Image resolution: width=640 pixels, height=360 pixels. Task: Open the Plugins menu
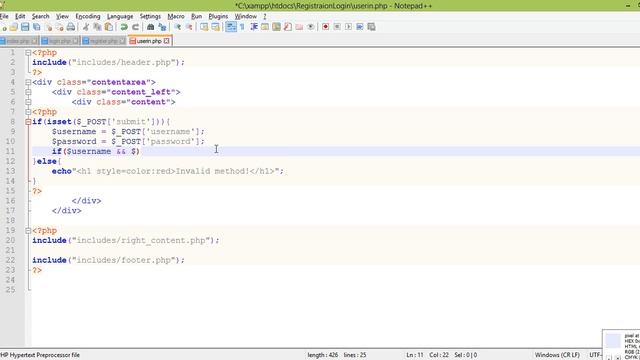click(x=218, y=16)
